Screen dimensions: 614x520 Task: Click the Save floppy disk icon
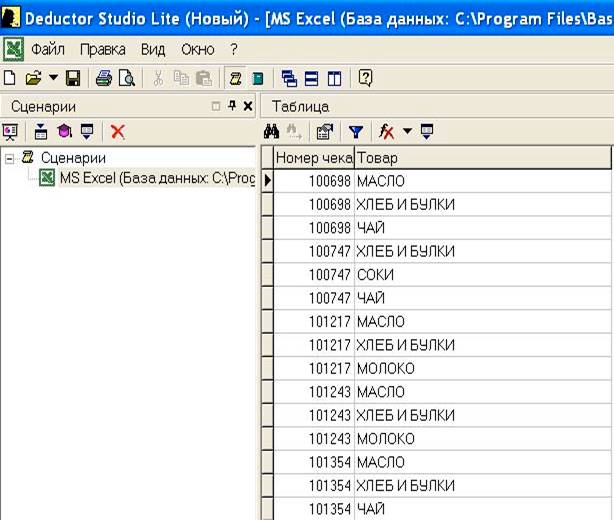pos(73,78)
